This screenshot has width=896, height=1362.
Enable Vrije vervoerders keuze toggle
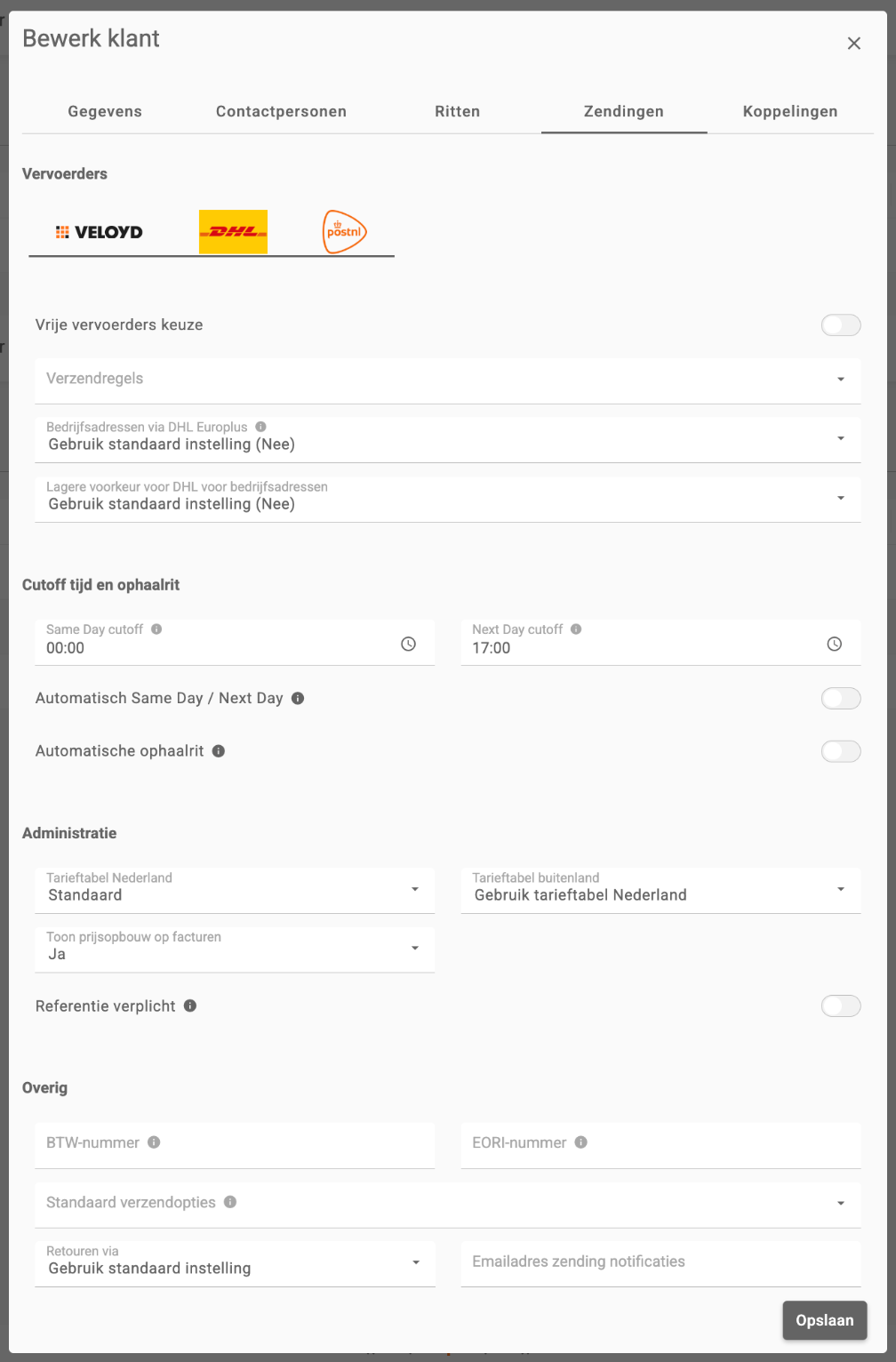(841, 325)
